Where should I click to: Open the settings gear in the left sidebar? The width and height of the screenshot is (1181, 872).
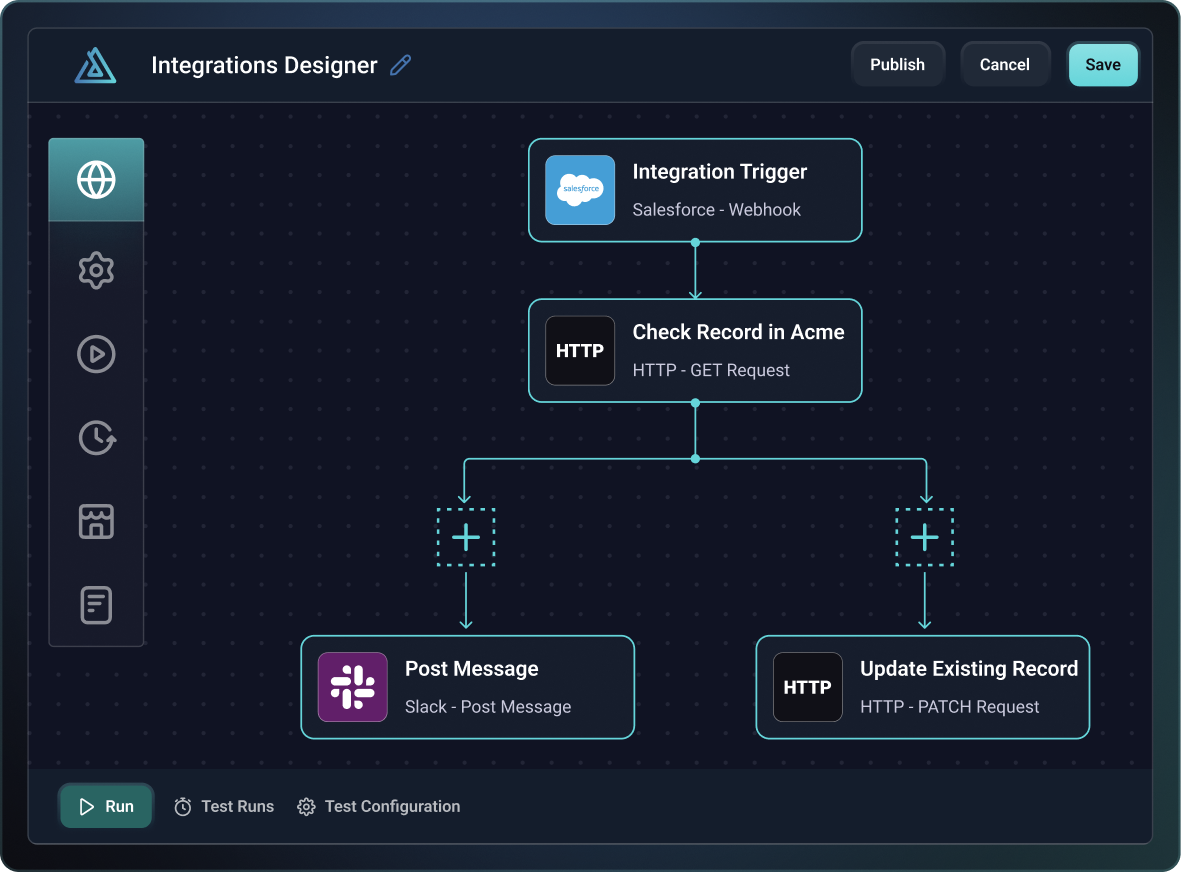(x=96, y=270)
